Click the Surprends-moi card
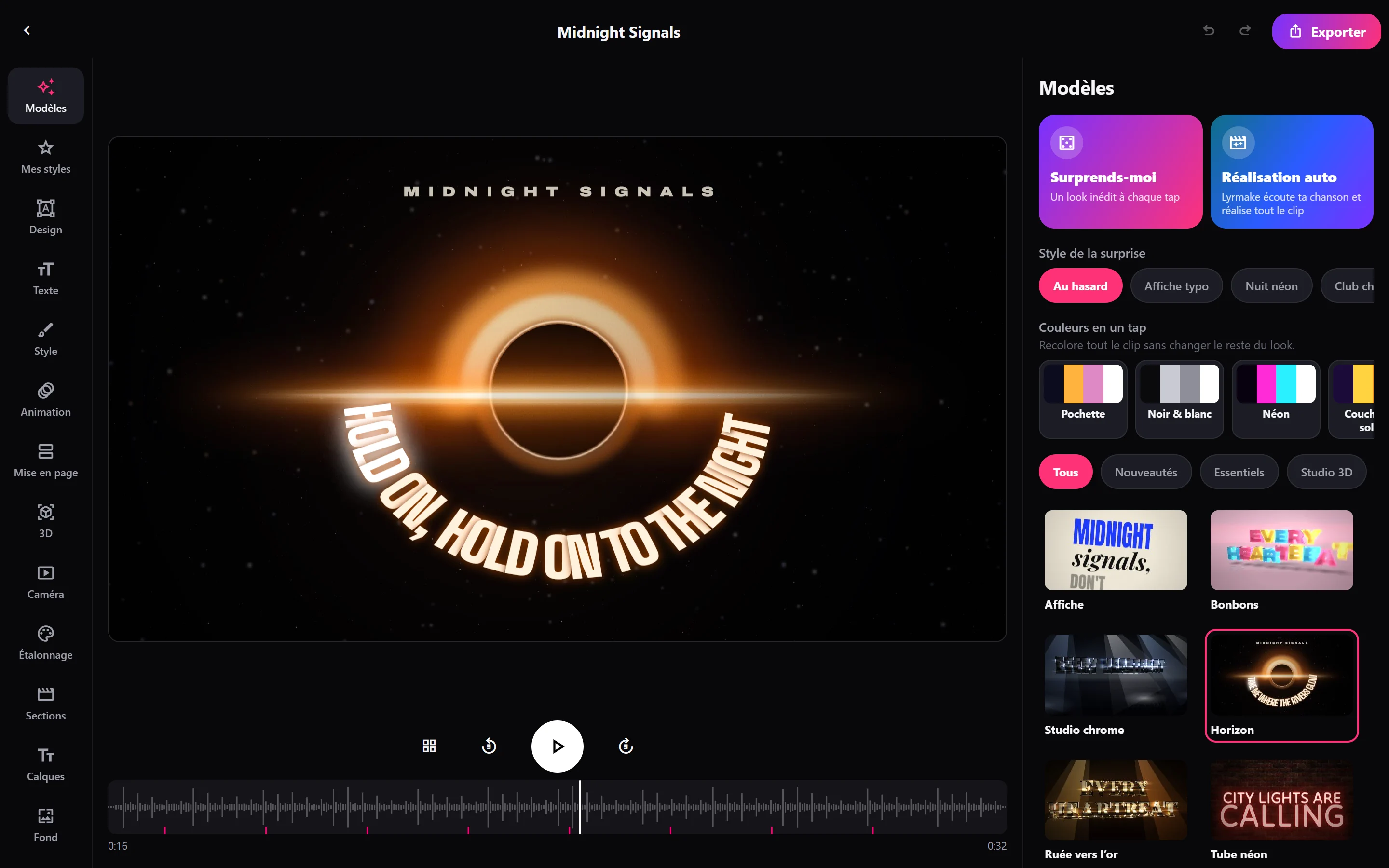This screenshot has width=1389, height=868. [1120, 172]
